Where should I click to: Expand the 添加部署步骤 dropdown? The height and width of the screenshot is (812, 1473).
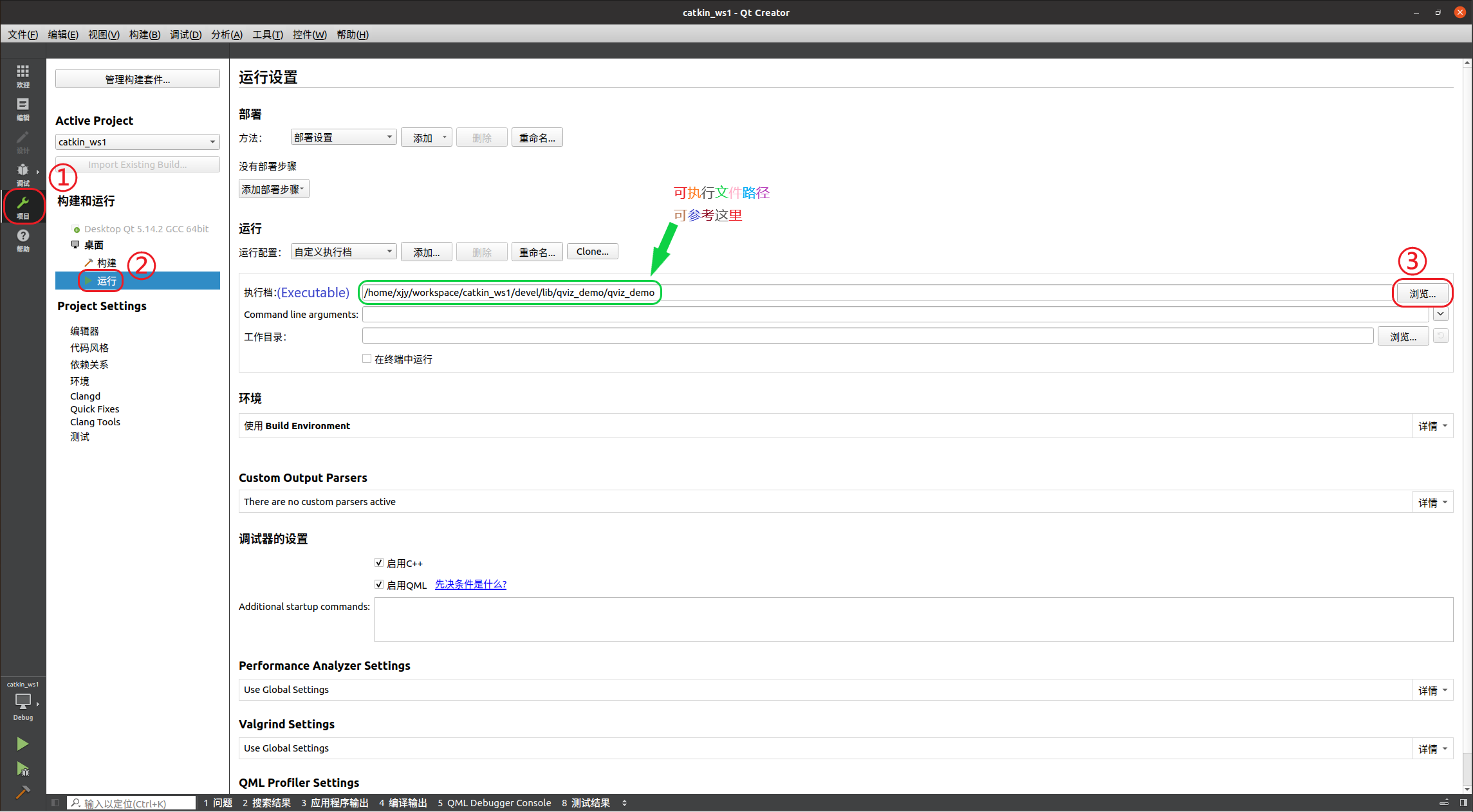(273, 189)
